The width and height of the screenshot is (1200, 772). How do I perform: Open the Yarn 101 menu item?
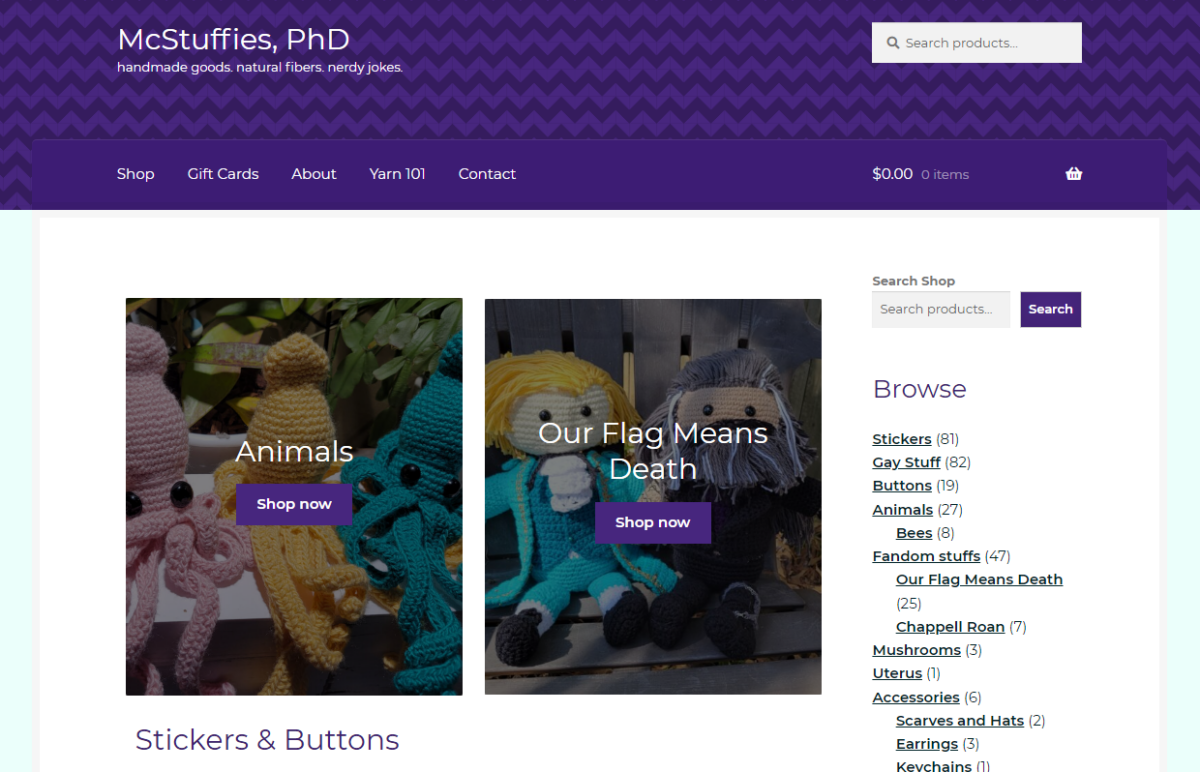point(397,174)
